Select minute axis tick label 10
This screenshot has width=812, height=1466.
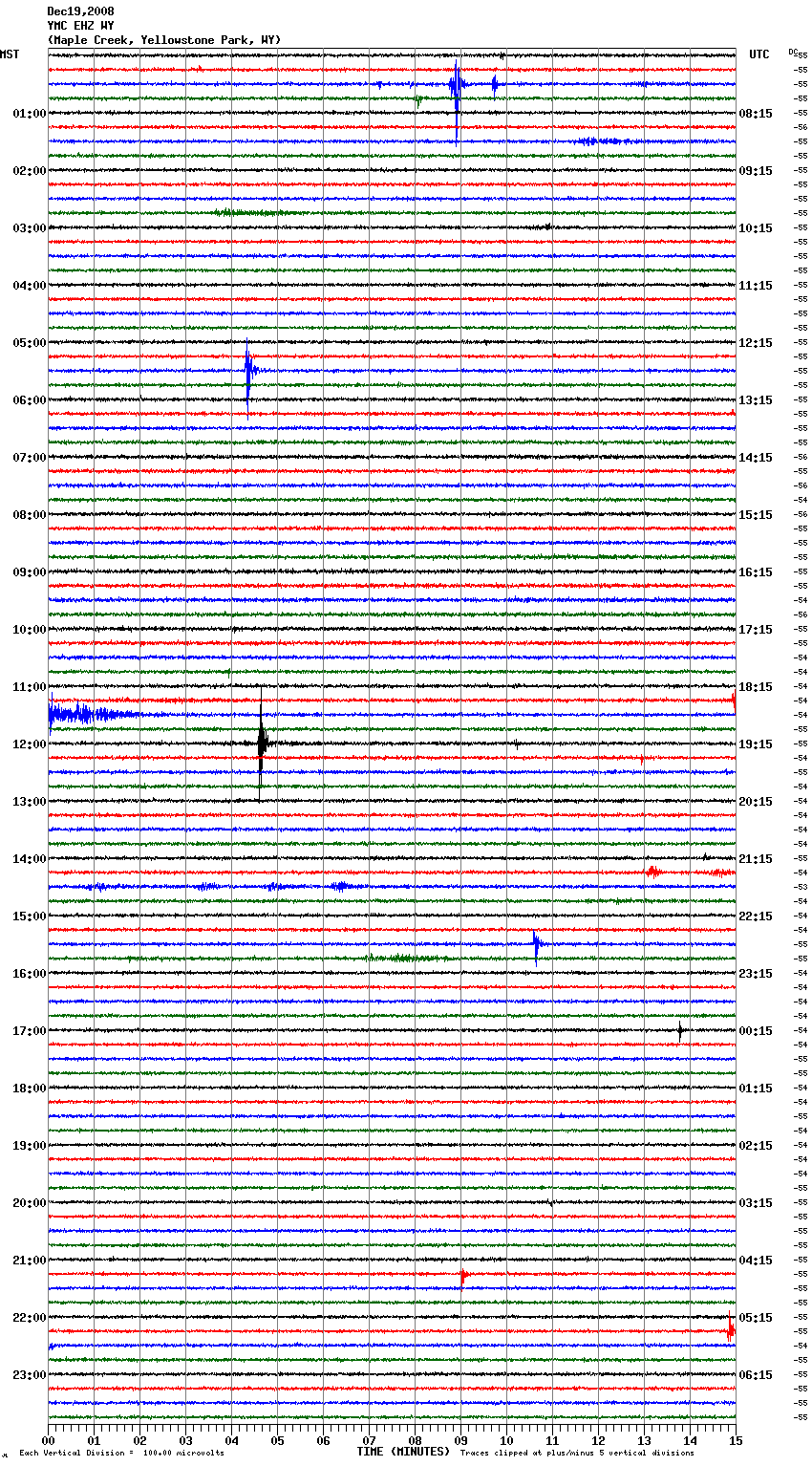pyautogui.click(x=506, y=1439)
